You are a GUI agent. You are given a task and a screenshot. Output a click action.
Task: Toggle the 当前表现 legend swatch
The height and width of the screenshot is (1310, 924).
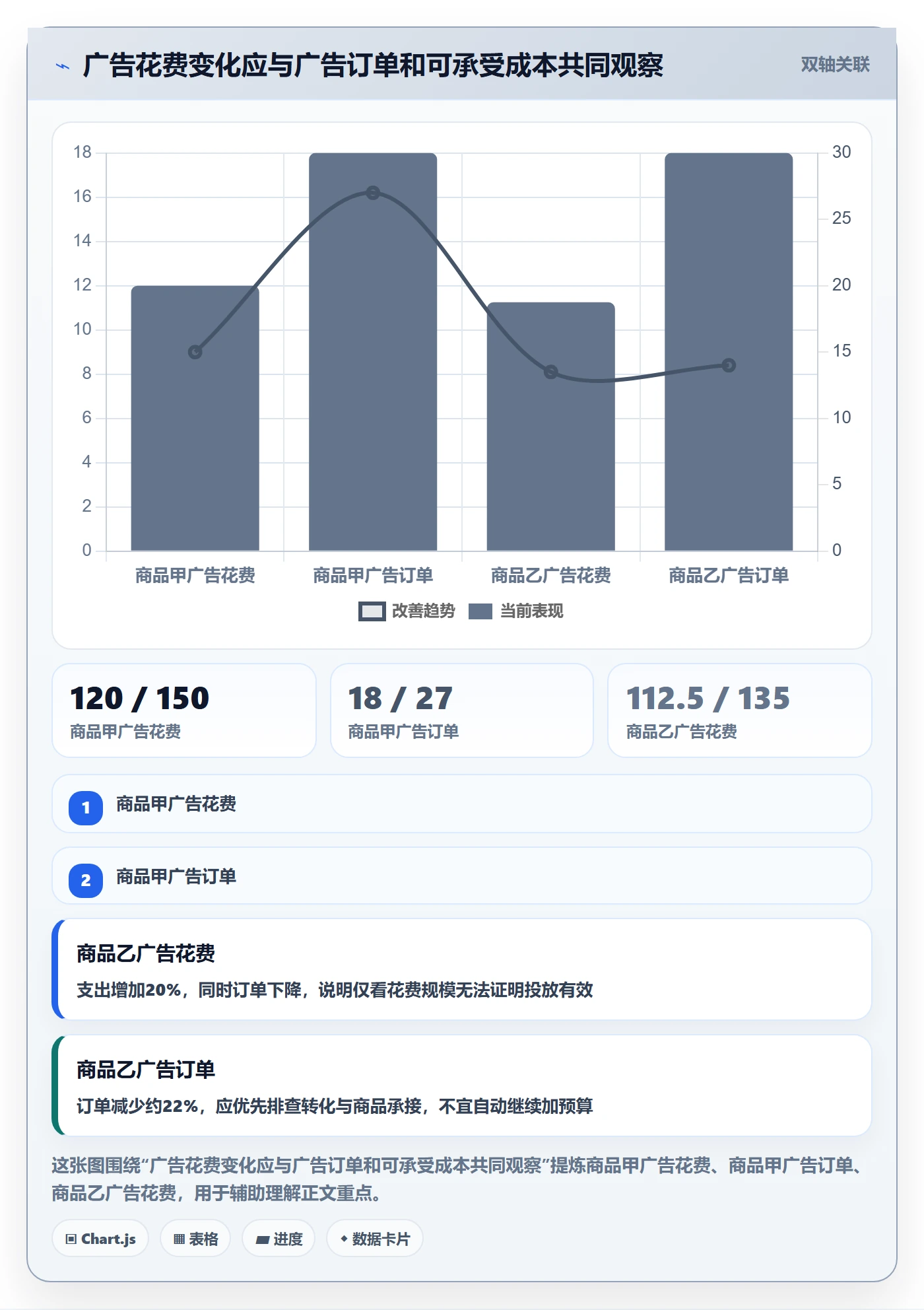480,611
